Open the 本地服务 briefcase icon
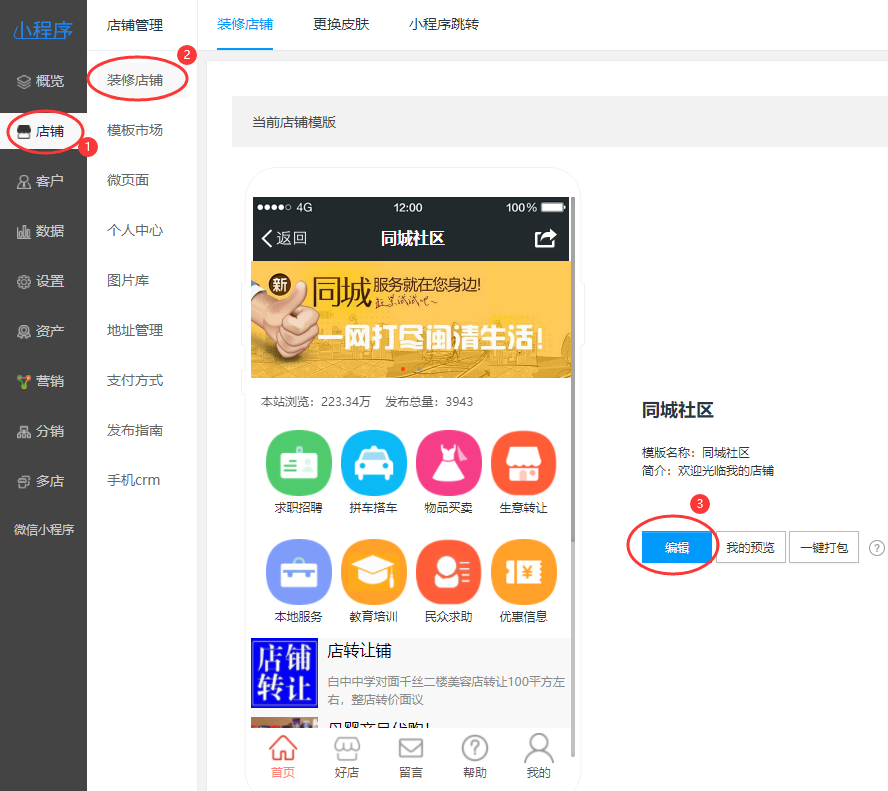 click(x=298, y=572)
